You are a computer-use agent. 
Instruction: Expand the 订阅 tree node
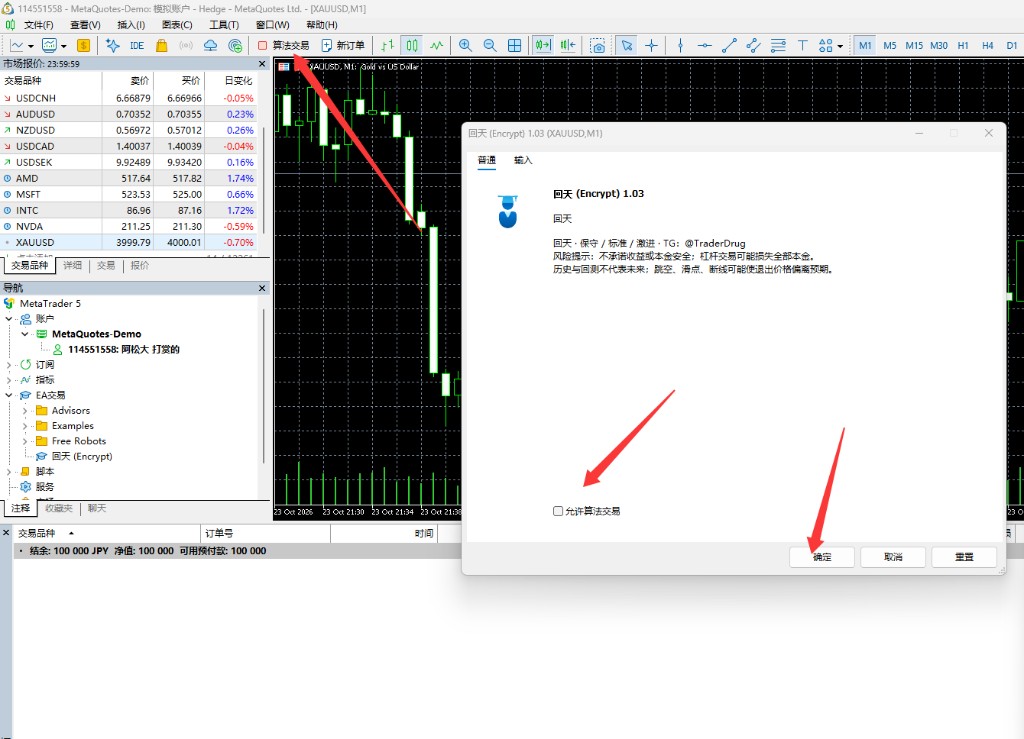(x=9, y=364)
